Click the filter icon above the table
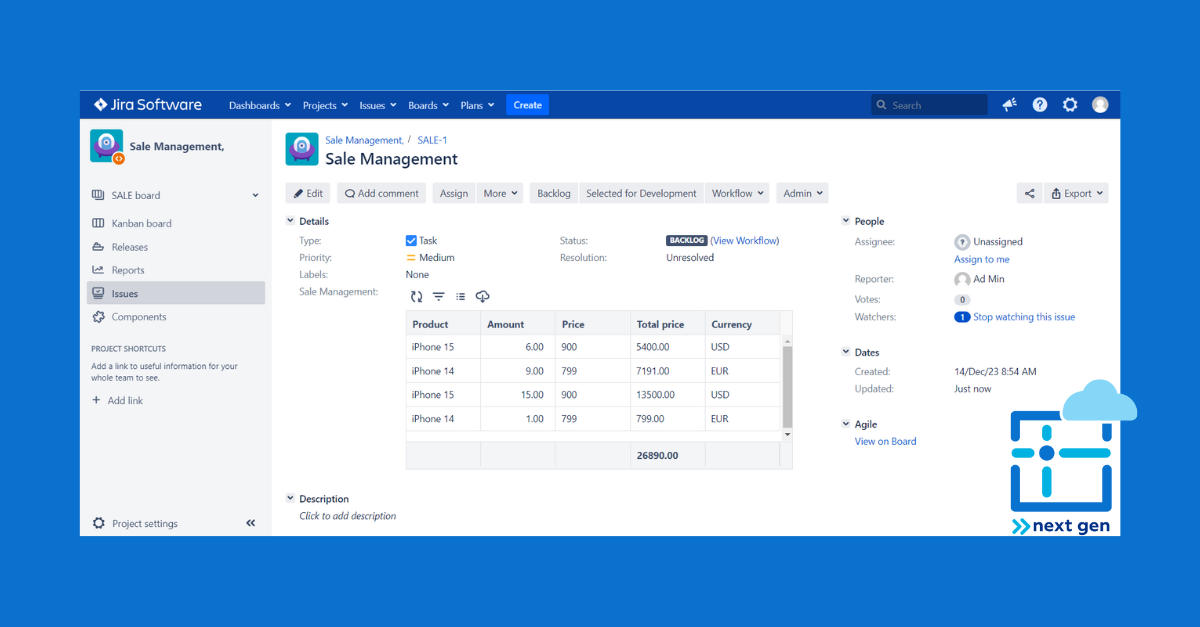Viewport: 1200px width, 627px height. pos(438,296)
